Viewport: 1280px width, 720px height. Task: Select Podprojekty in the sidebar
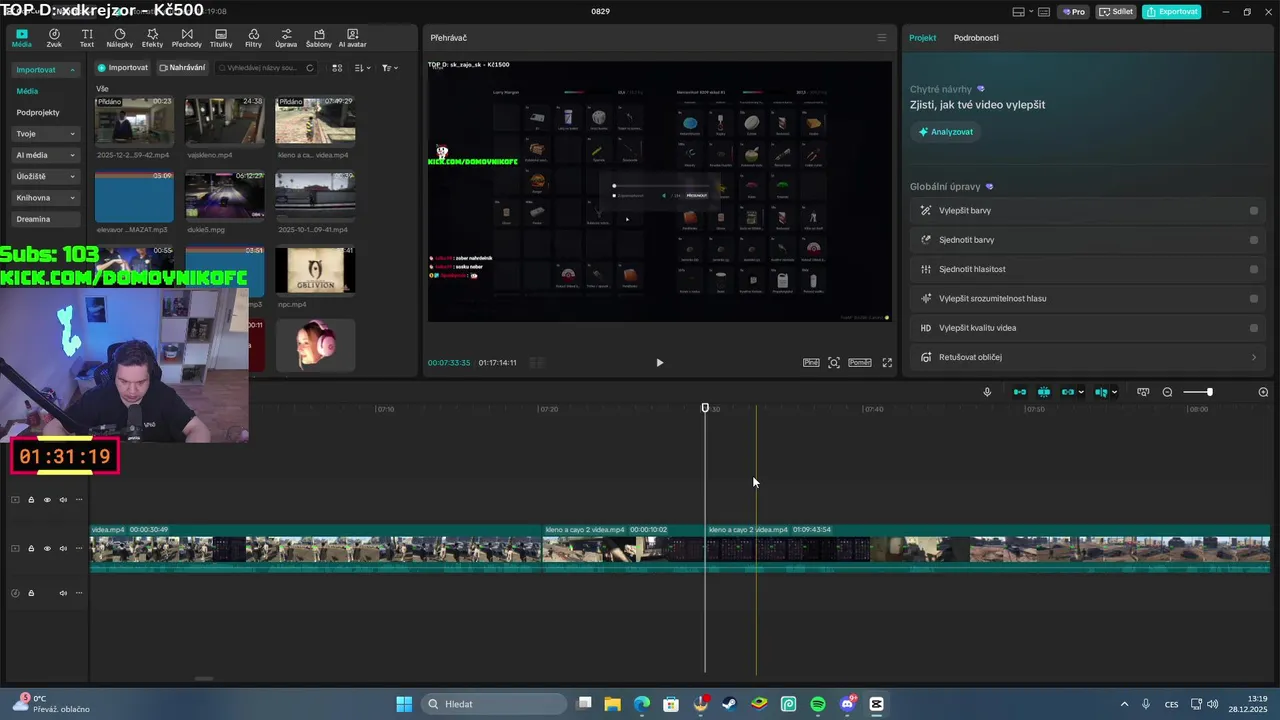click(38, 113)
